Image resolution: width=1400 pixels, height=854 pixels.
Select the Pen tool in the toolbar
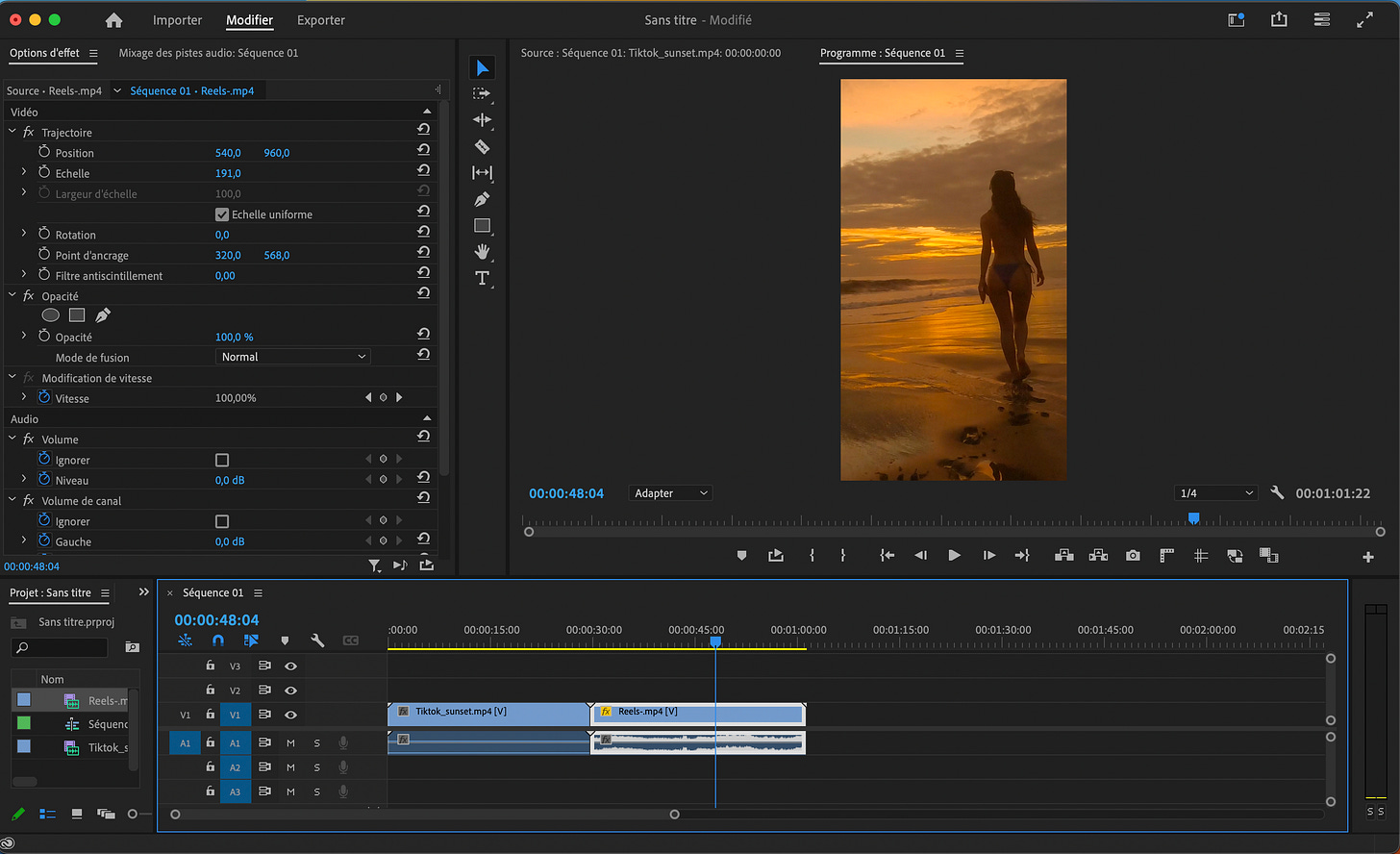tap(483, 199)
